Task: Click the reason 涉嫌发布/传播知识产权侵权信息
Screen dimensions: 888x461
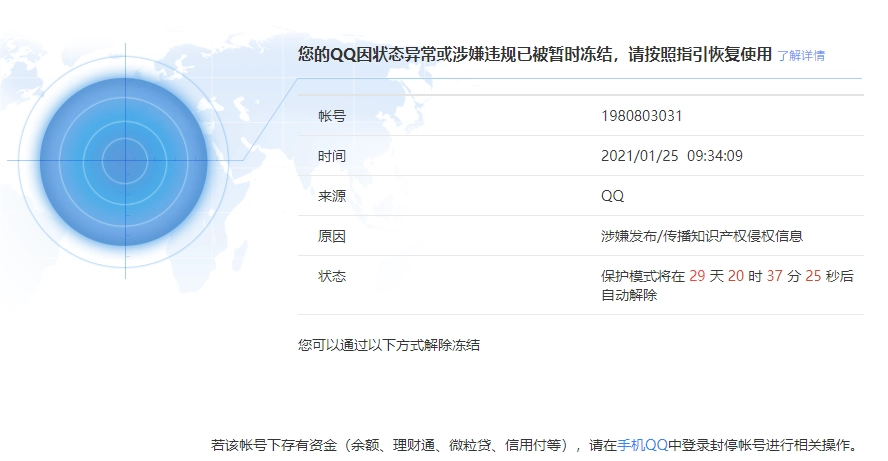Action: (702, 236)
